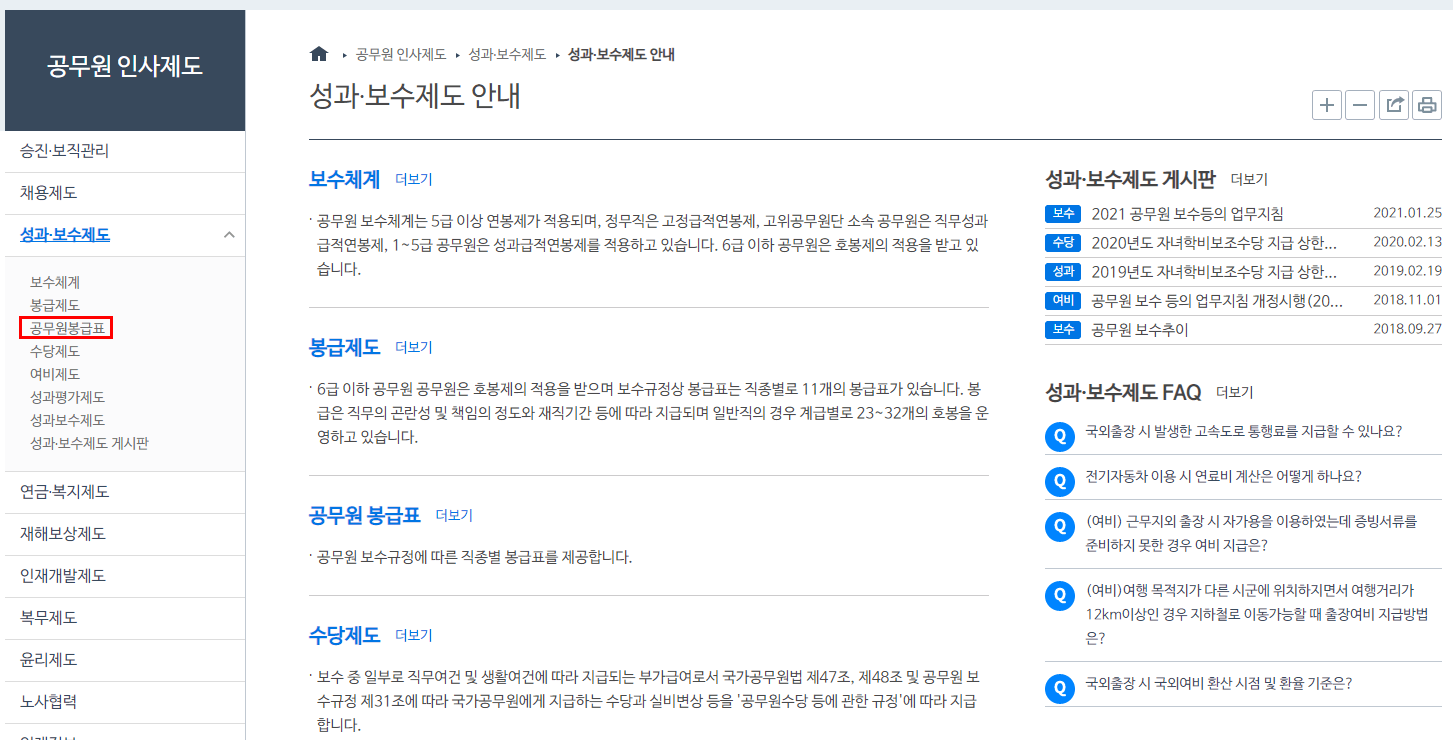Select 성과·보수제도 게시판 submenu item

tap(89, 443)
